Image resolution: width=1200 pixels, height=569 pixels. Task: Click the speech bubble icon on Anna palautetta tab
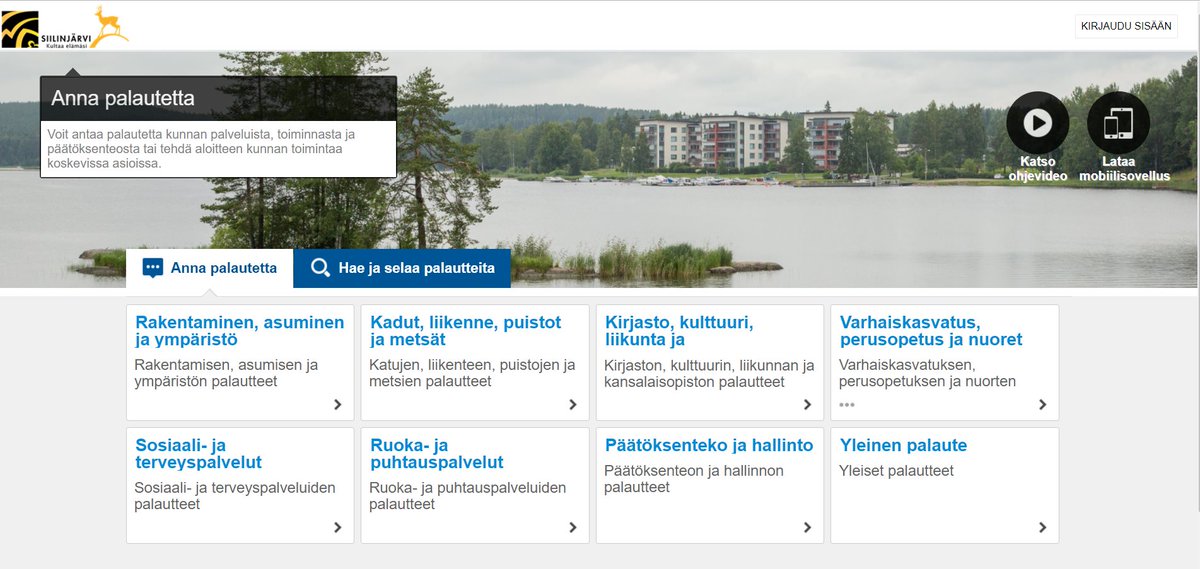pos(153,268)
